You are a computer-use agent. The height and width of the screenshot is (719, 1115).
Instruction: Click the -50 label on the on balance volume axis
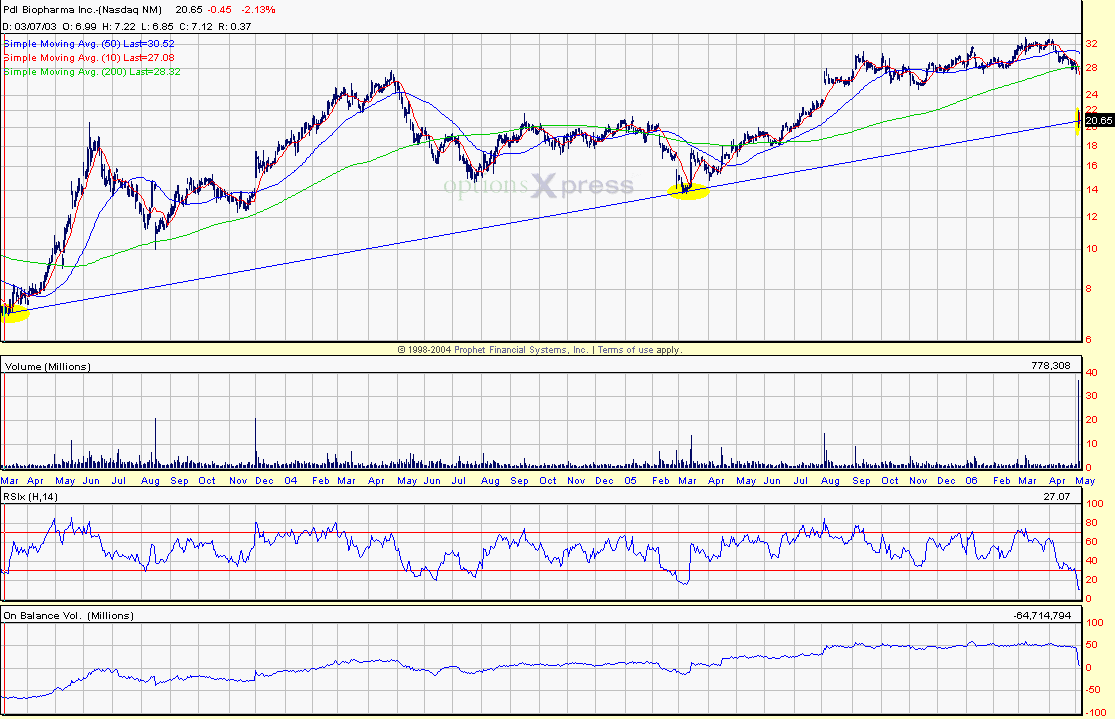click(1094, 690)
